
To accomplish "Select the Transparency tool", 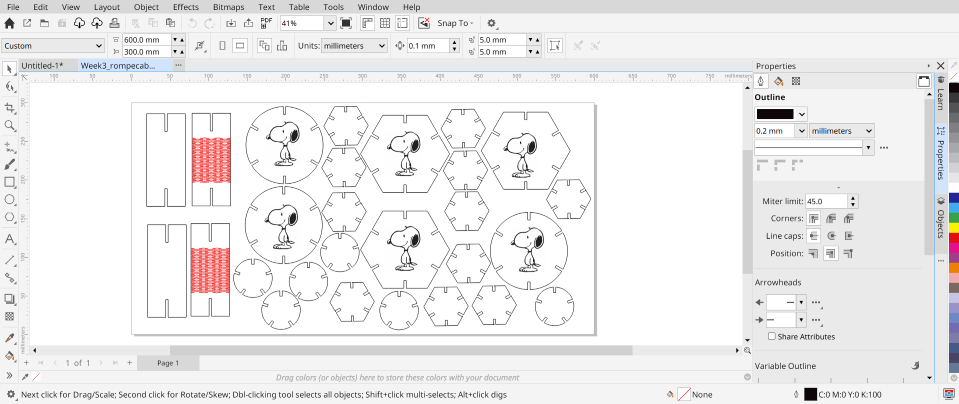I will coord(9,316).
